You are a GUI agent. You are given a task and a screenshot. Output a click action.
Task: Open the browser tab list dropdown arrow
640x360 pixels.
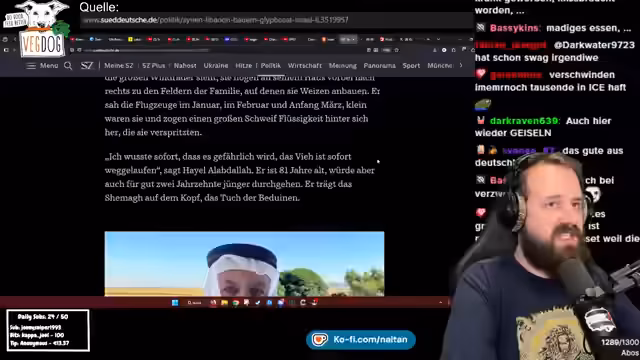click(438, 40)
